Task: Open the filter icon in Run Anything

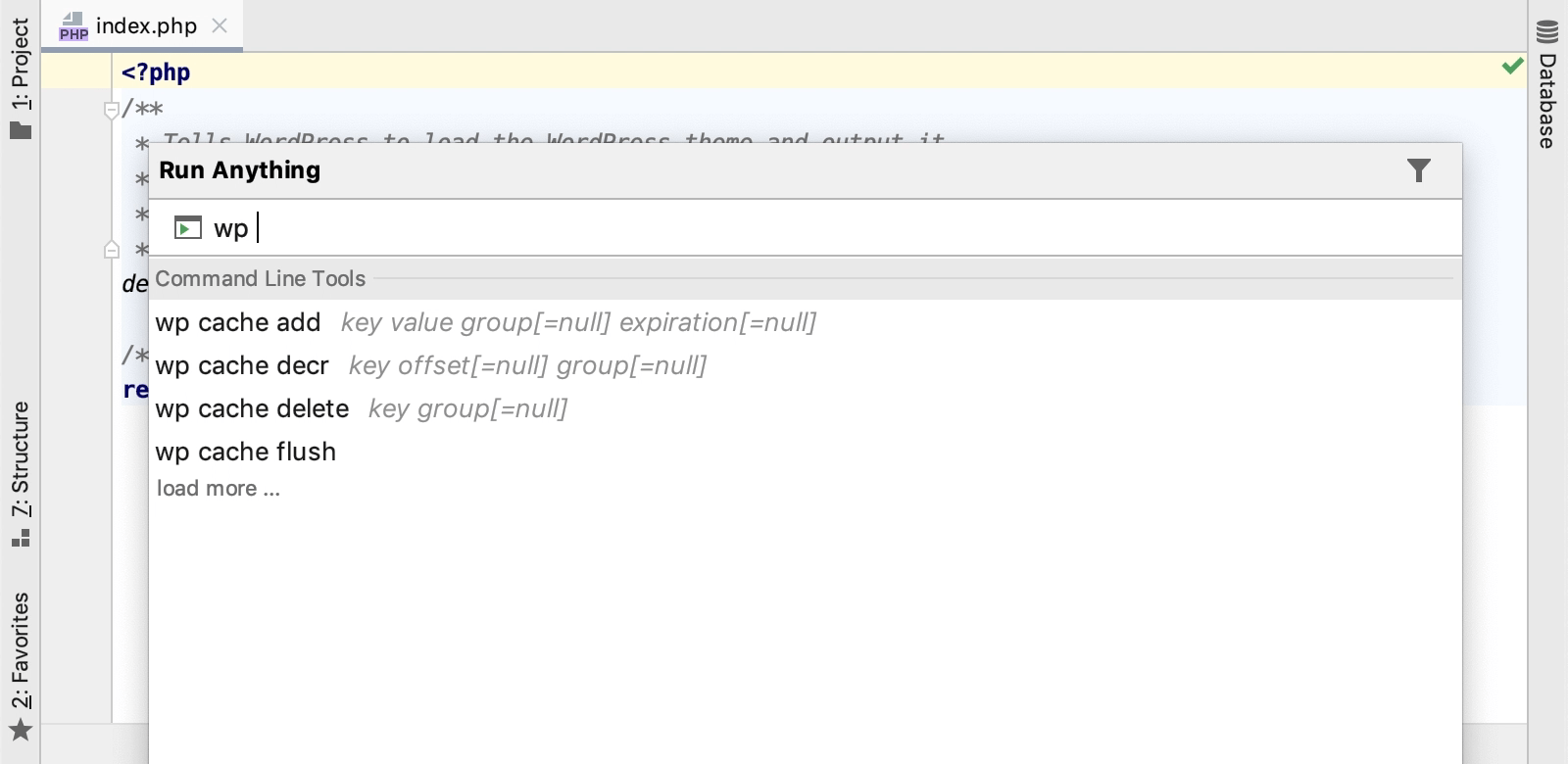Action: coord(1419,170)
